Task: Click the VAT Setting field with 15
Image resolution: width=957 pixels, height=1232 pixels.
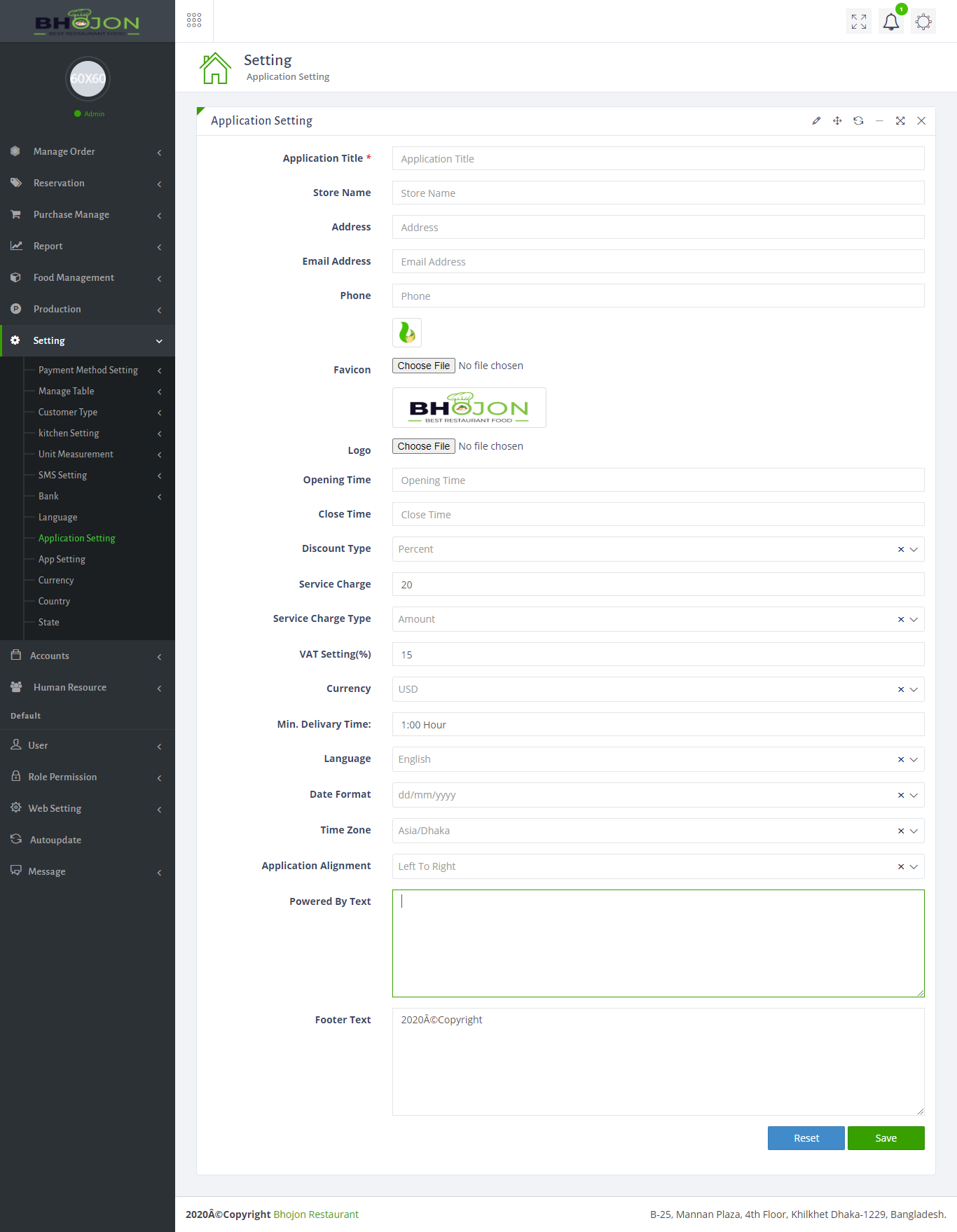Action: 659,654
